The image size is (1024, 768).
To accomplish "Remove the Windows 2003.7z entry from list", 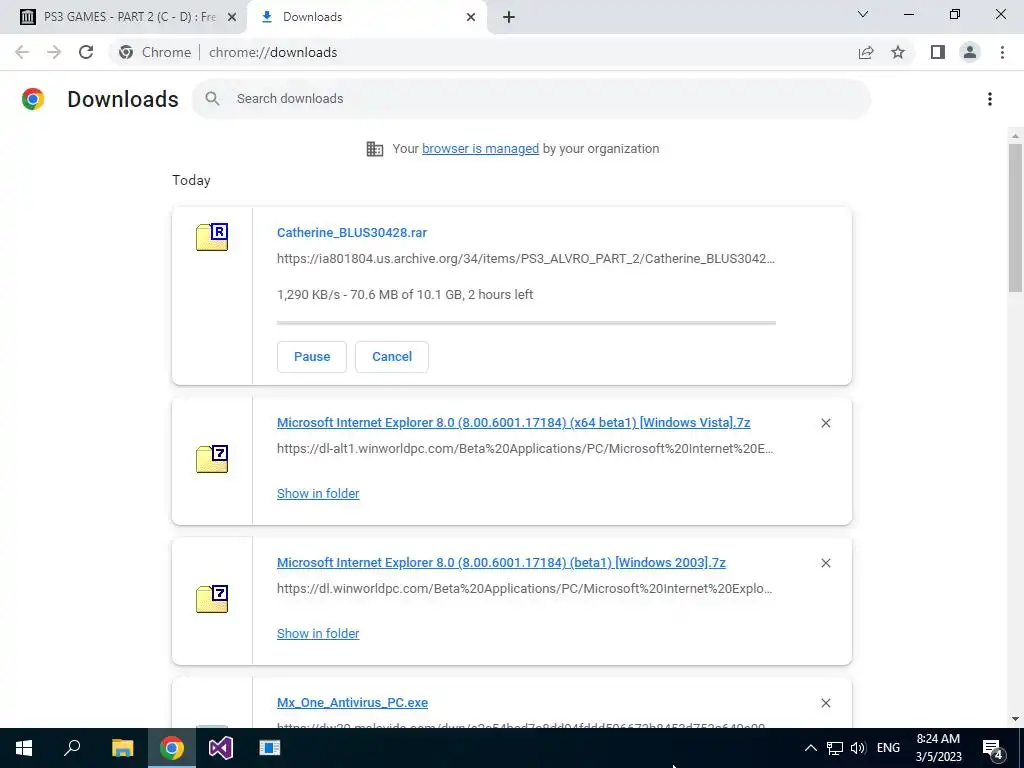I will pos(825,563).
